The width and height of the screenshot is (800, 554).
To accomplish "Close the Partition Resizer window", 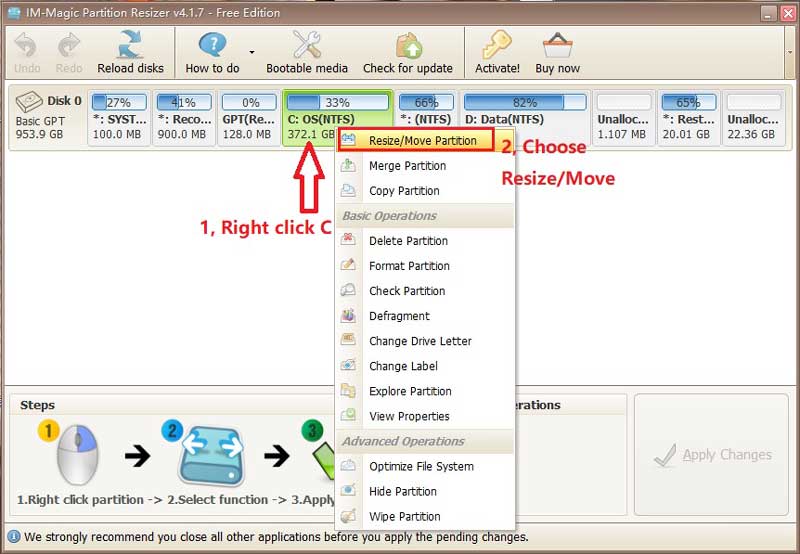I will point(788,13).
